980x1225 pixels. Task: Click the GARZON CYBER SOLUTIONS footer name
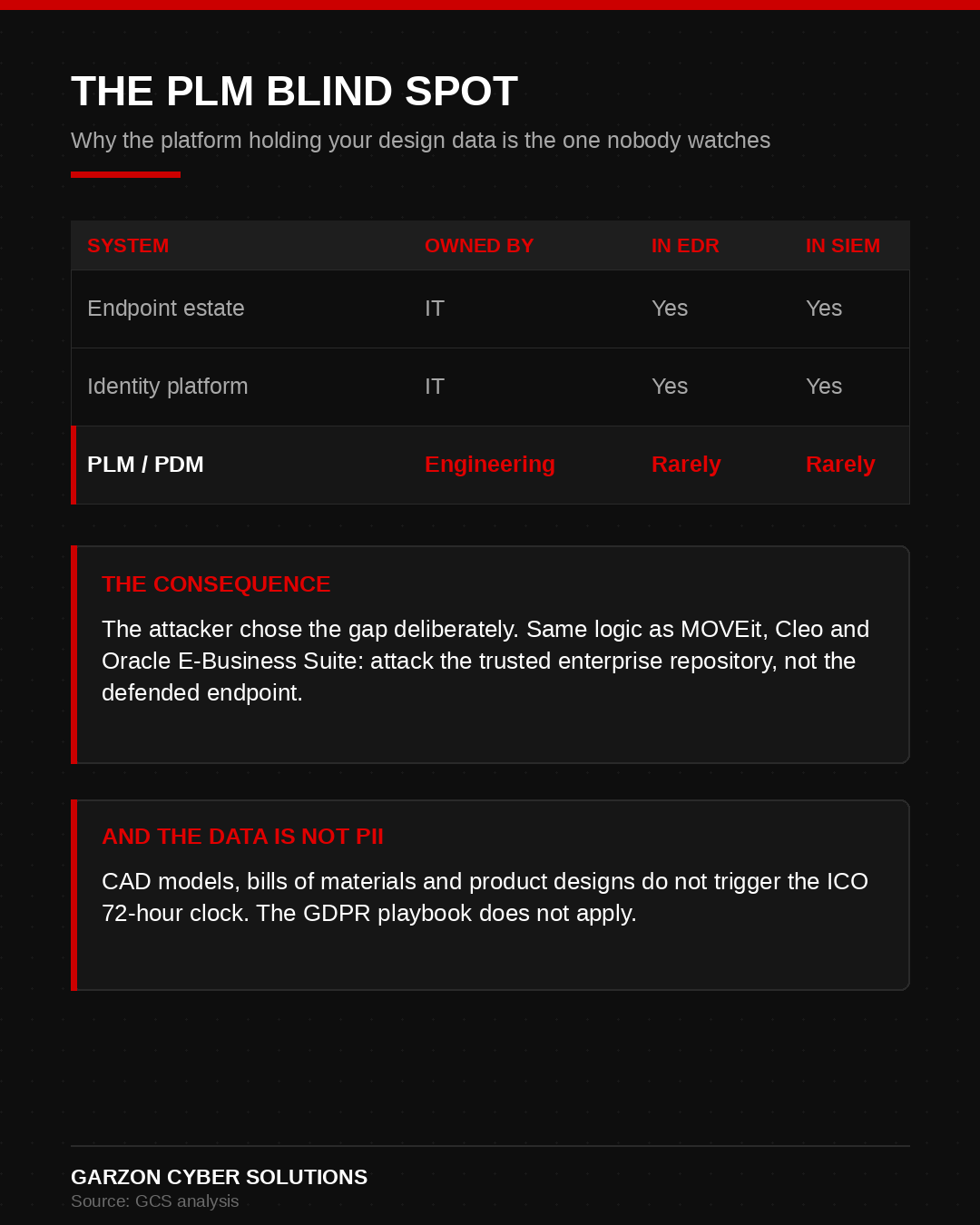click(x=220, y=1177)
